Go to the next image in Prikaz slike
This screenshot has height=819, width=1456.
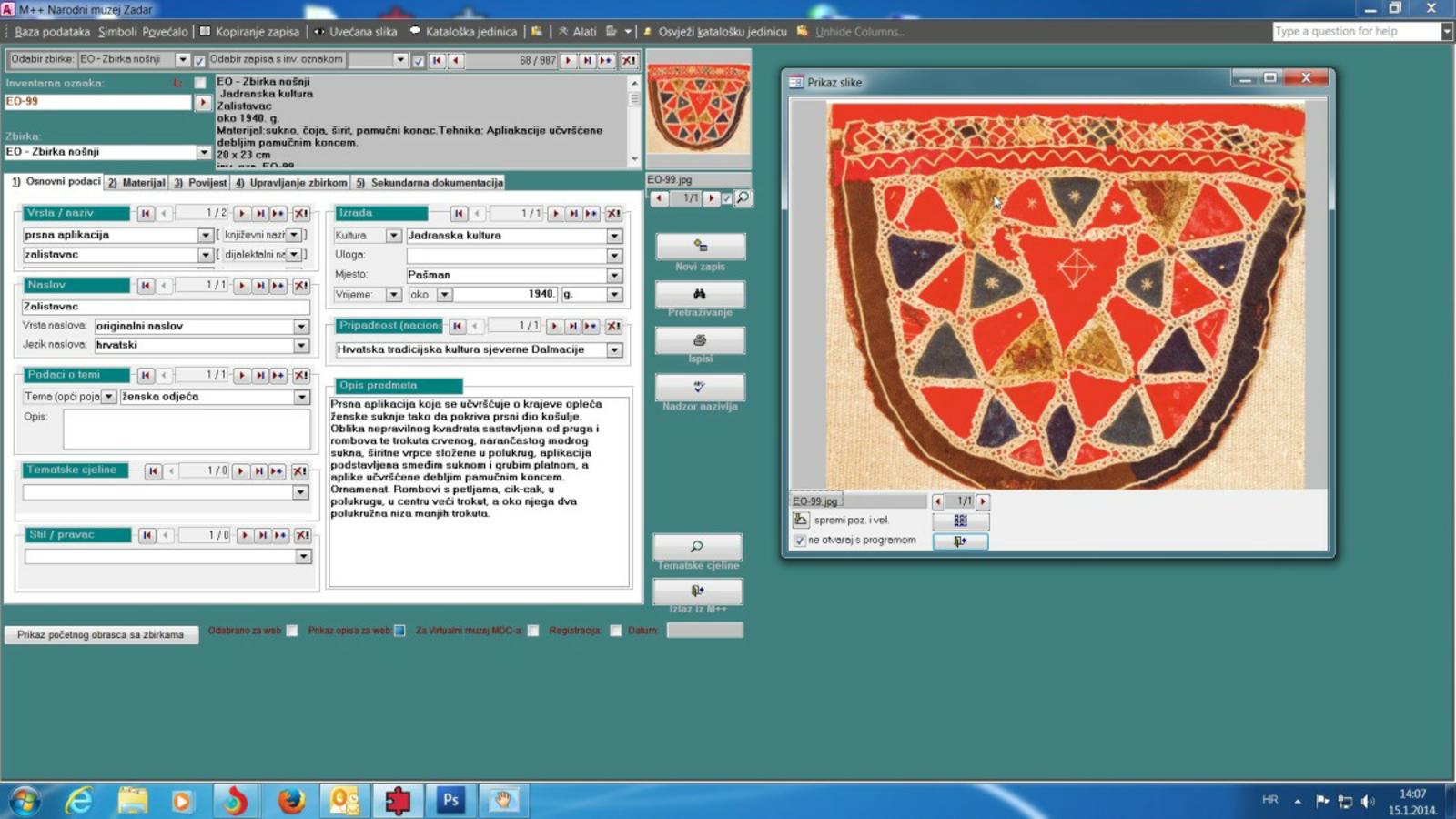point(983,501)
